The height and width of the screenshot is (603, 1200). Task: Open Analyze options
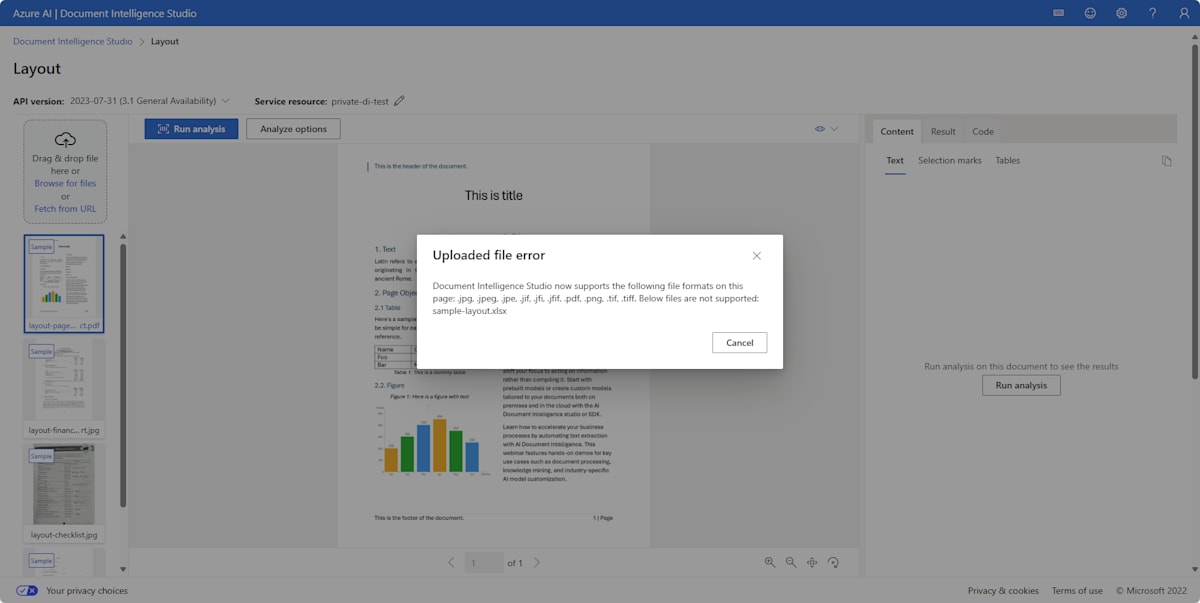[293, 129]
